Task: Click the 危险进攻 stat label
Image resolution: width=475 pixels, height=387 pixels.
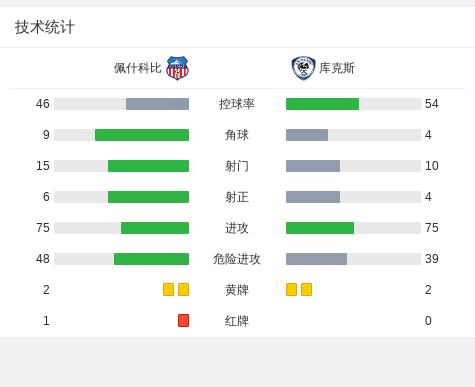Action: click(237, 259)
